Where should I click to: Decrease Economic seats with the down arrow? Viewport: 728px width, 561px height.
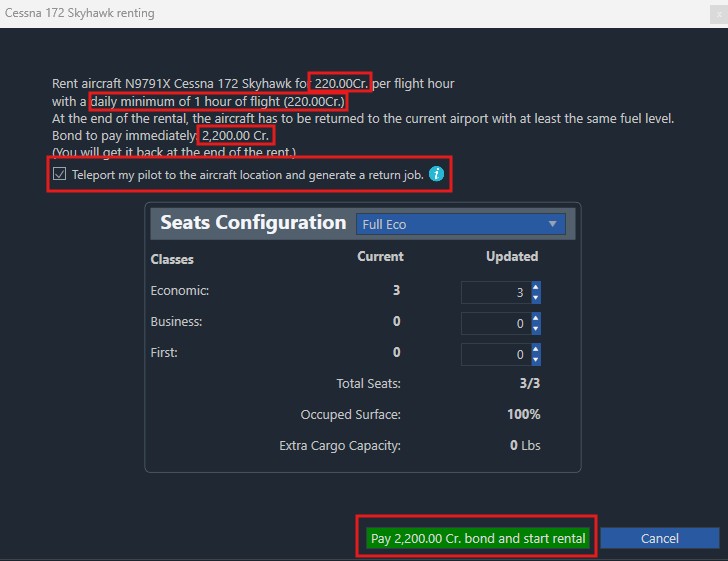536,298
